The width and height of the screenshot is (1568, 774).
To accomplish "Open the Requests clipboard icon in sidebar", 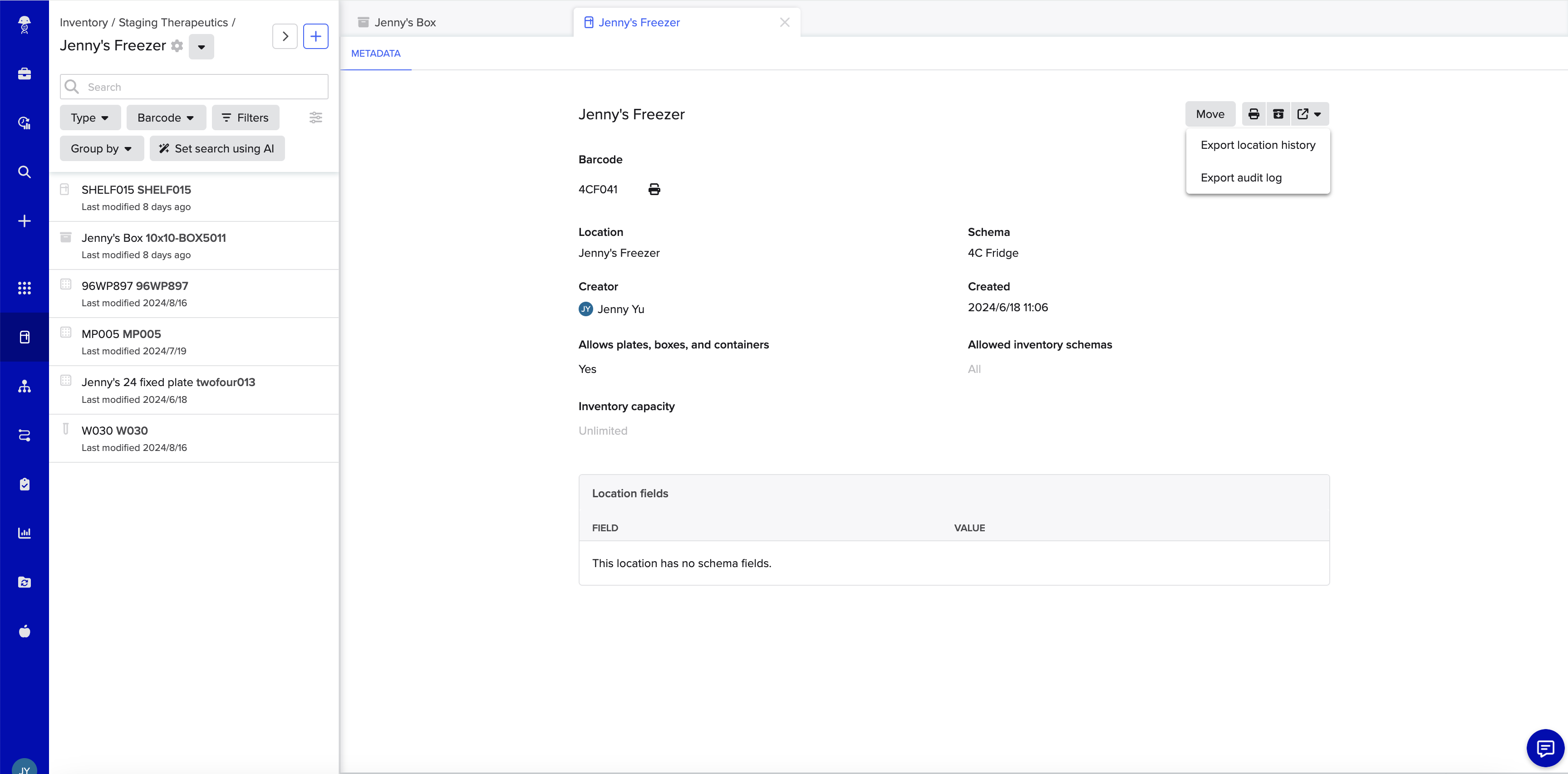I will [x=25, y=485].
